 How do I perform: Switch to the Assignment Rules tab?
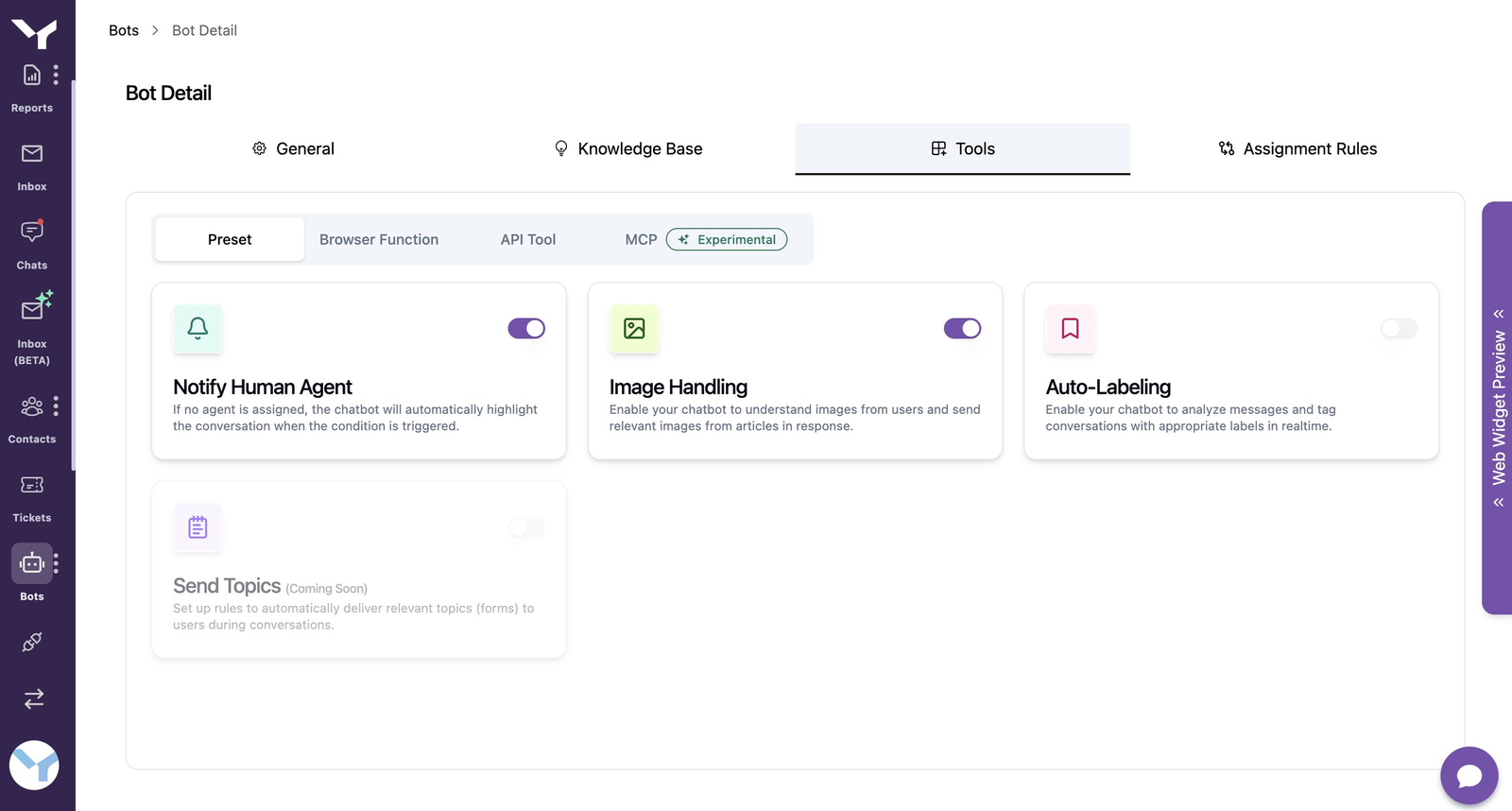(x=1297, y=148)
